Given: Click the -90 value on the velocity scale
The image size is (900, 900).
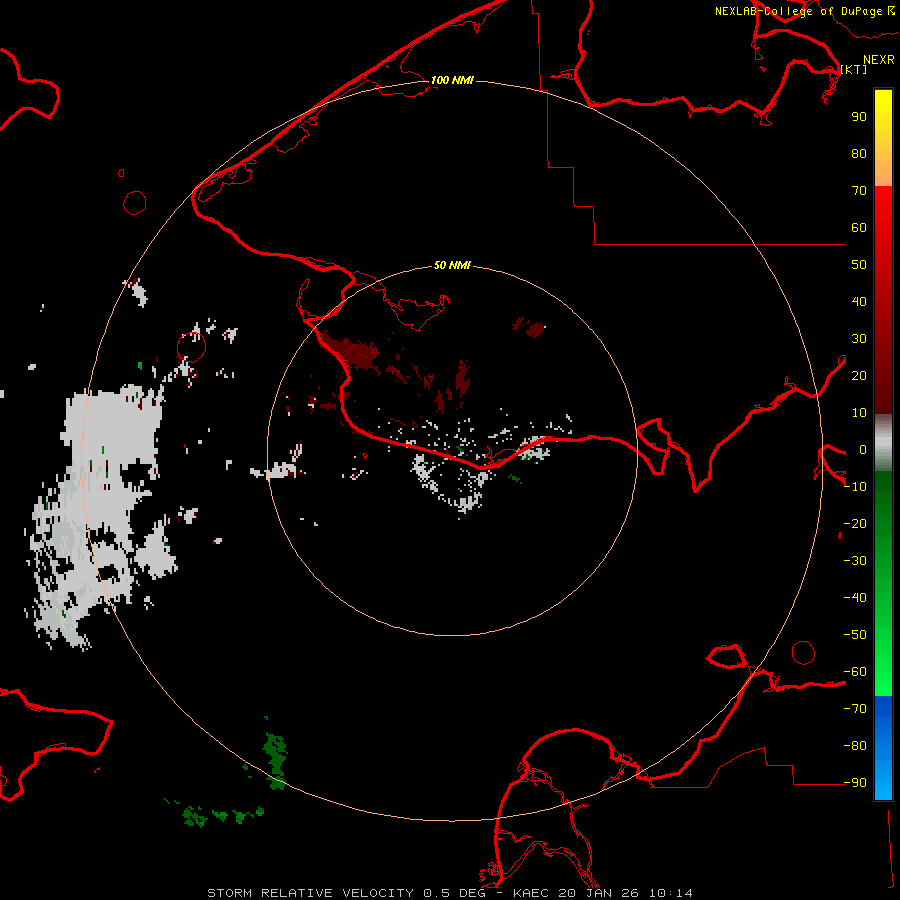Looking at the screenshot, I should pos(855,783).
